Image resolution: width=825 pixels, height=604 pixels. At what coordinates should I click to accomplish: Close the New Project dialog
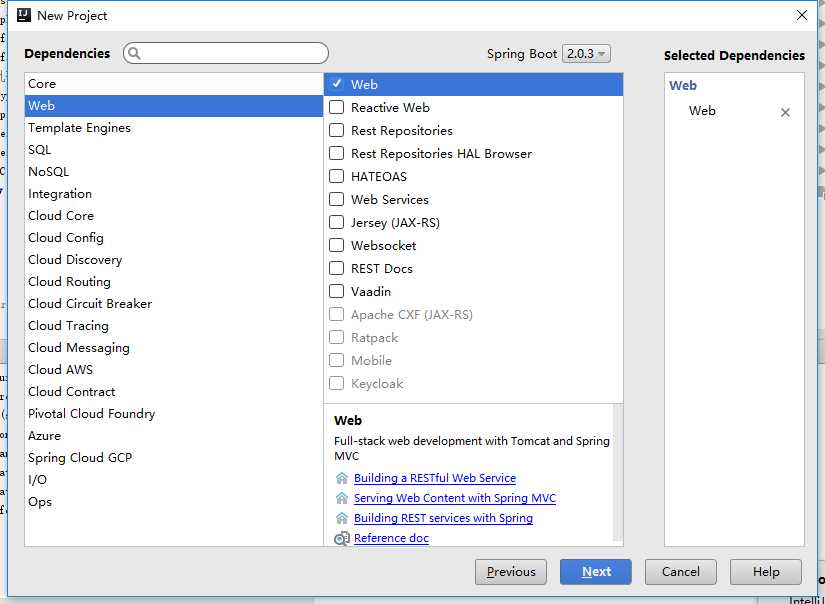coord(802,15)
